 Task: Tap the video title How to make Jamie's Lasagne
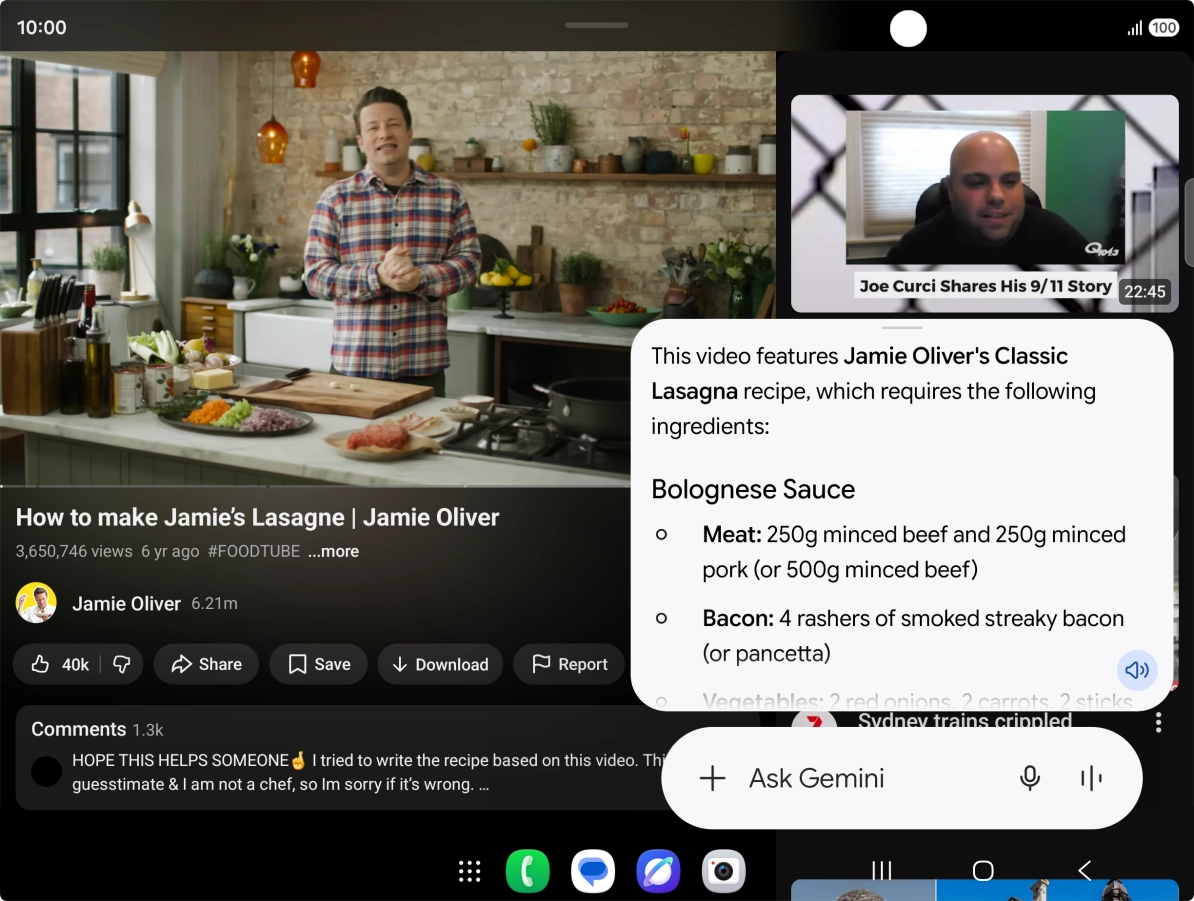(257, 518)
